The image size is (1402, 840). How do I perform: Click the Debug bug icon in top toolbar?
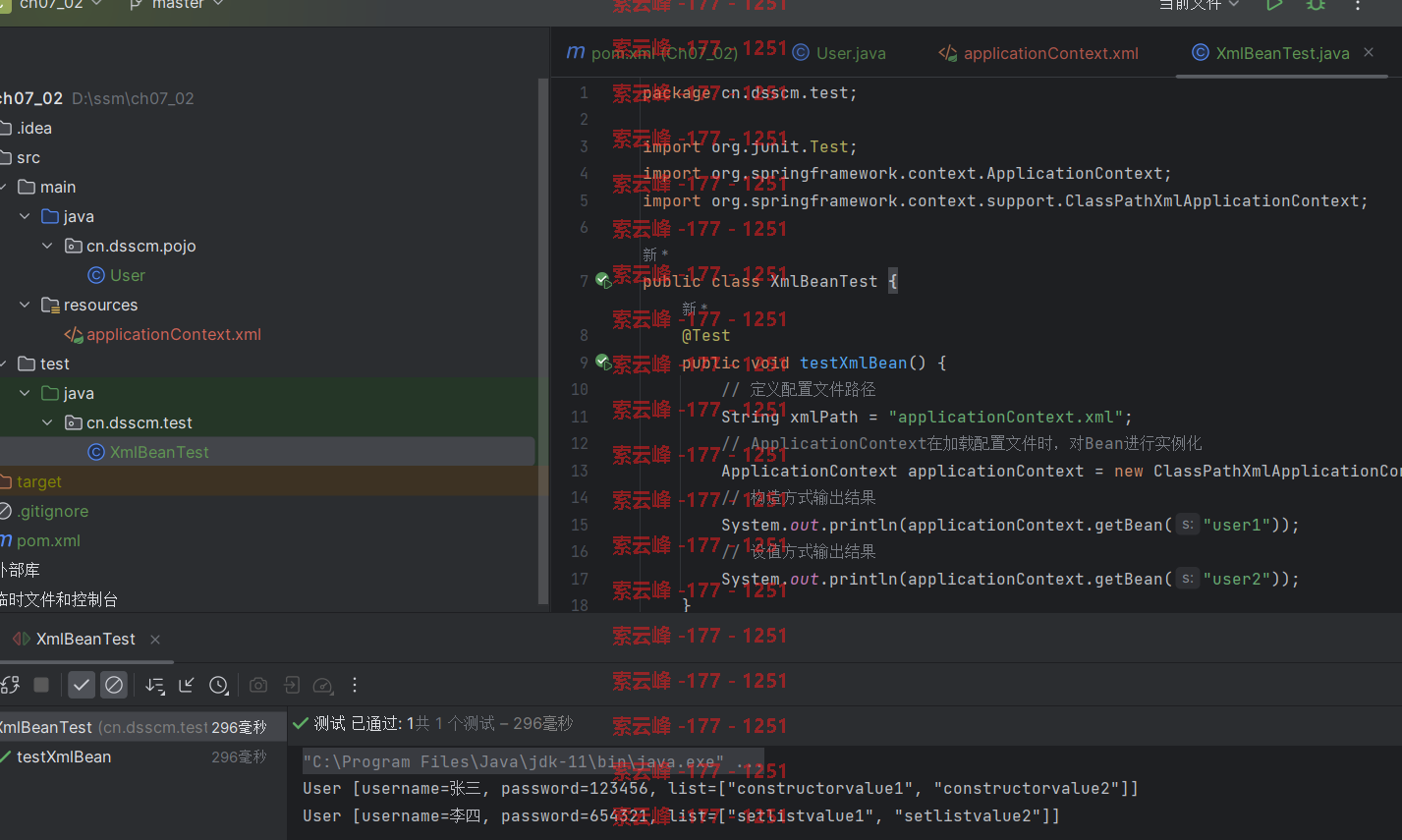point(1316,5)
